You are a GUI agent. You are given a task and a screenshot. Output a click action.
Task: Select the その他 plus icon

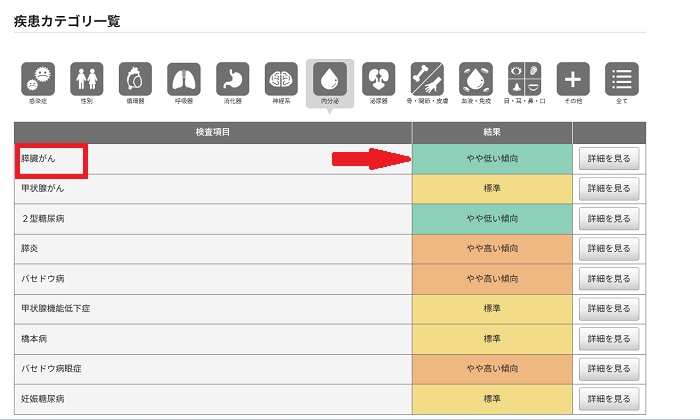(x=573, y=79)
